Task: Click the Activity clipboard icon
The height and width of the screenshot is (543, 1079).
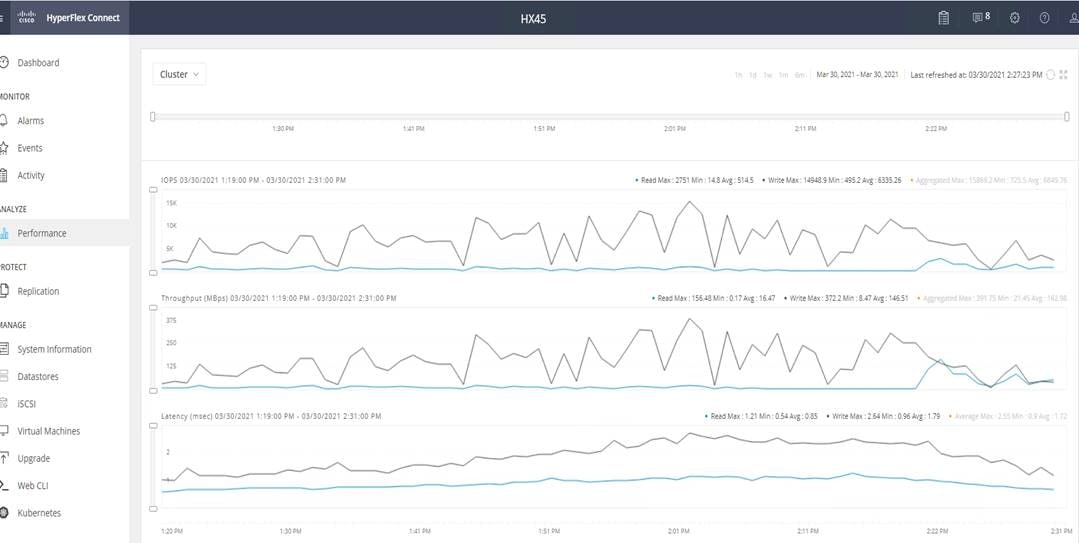Action: [3, 175]
